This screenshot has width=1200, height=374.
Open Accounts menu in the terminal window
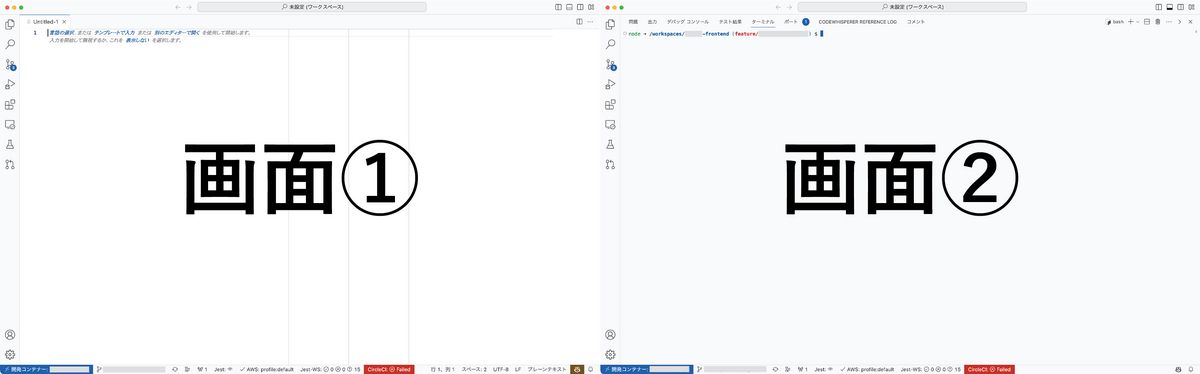coord(610,335)
